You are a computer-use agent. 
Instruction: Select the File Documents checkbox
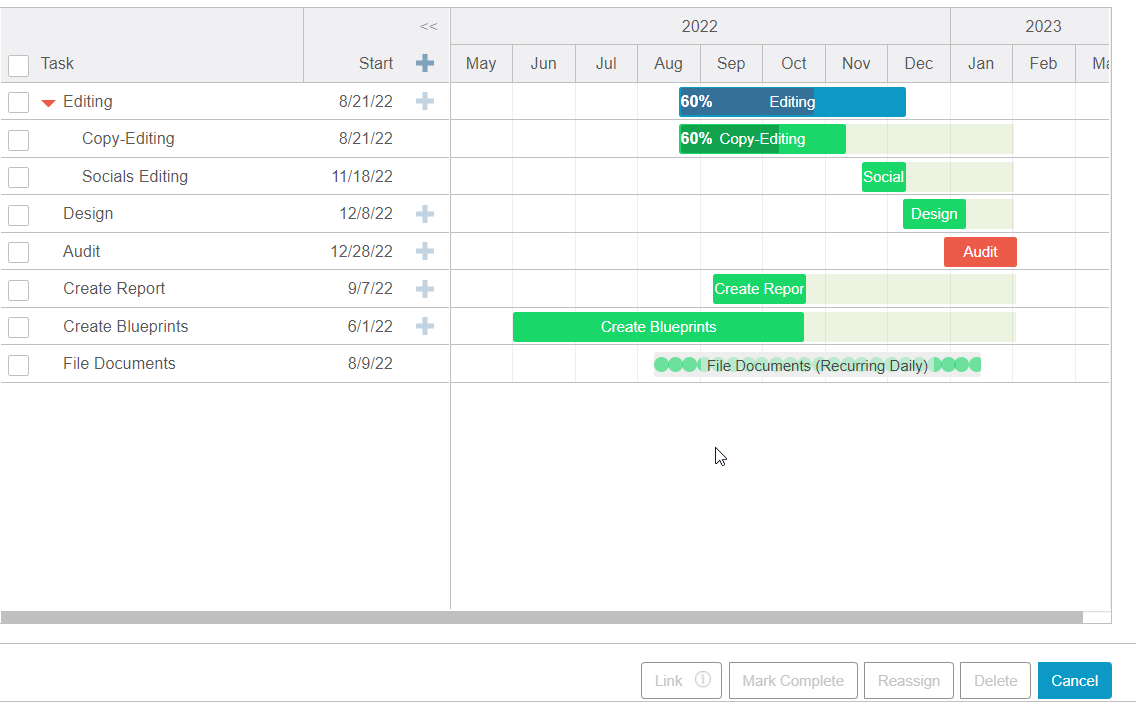click(x=18, y=365)
